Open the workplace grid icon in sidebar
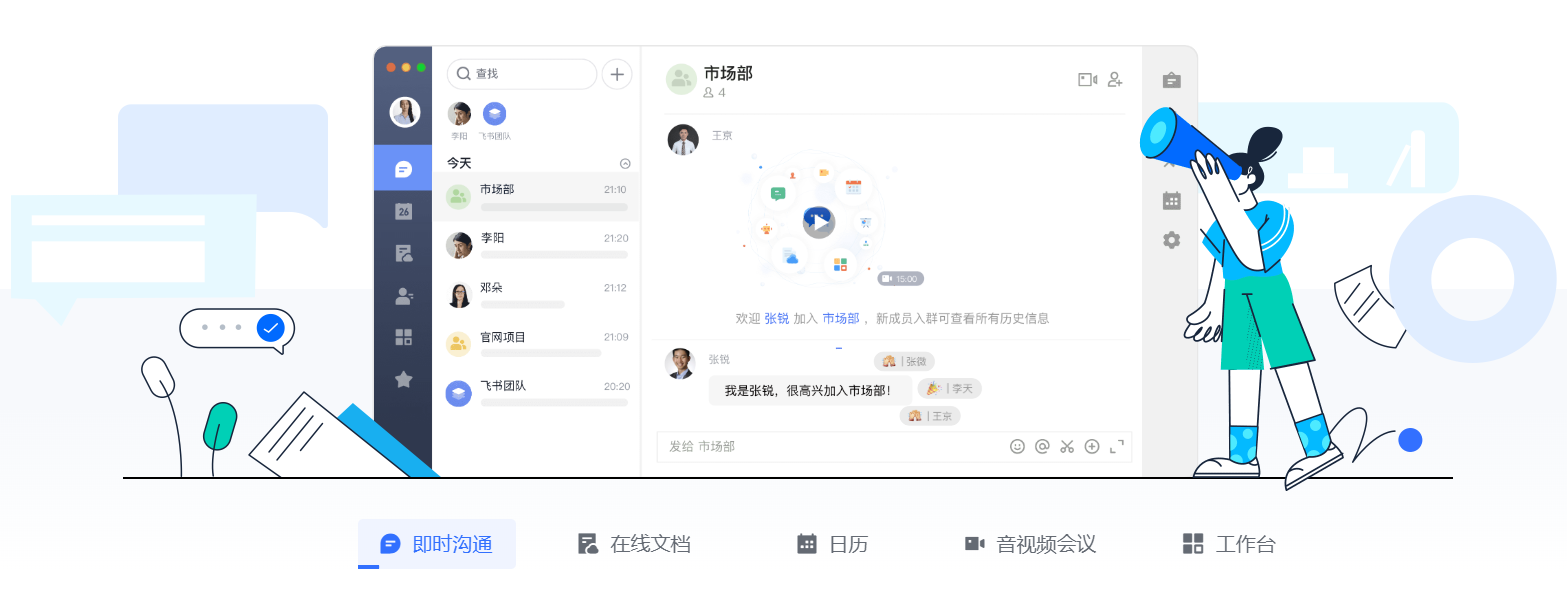 pyautogui.click(x=403, y=337)
